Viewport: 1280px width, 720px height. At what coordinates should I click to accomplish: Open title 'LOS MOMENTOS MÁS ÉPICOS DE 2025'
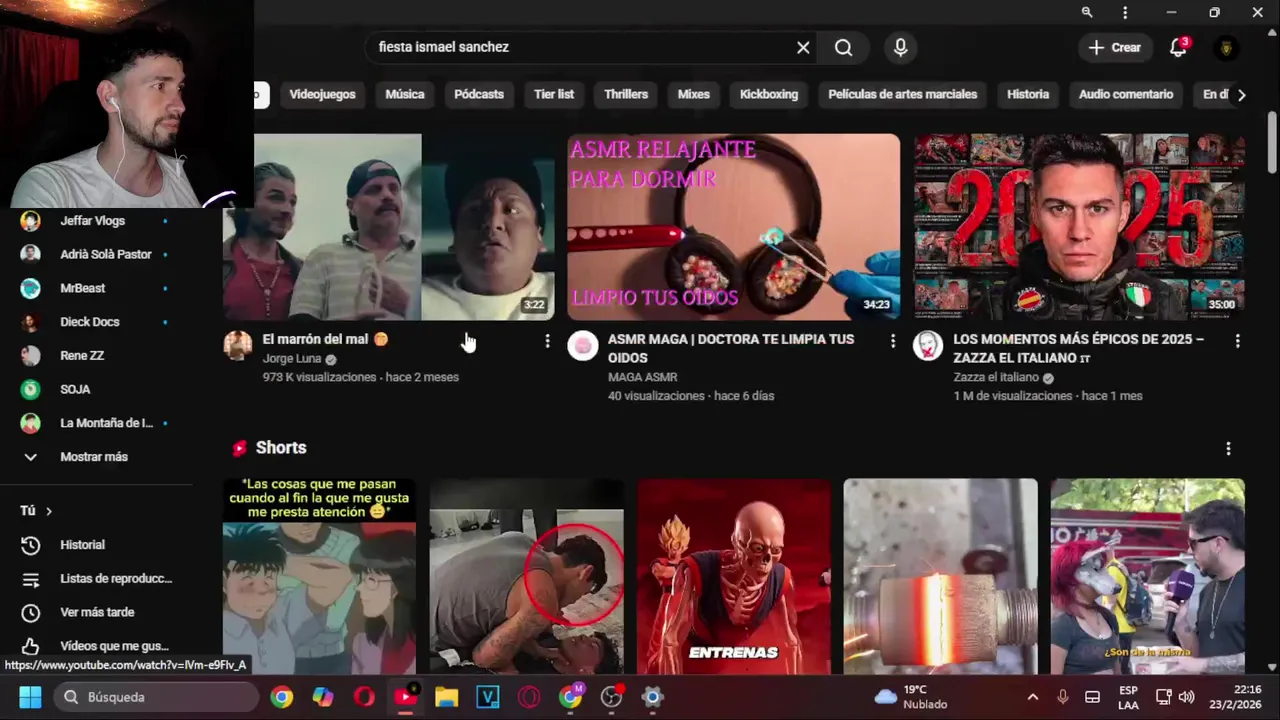click(1079, 348)
